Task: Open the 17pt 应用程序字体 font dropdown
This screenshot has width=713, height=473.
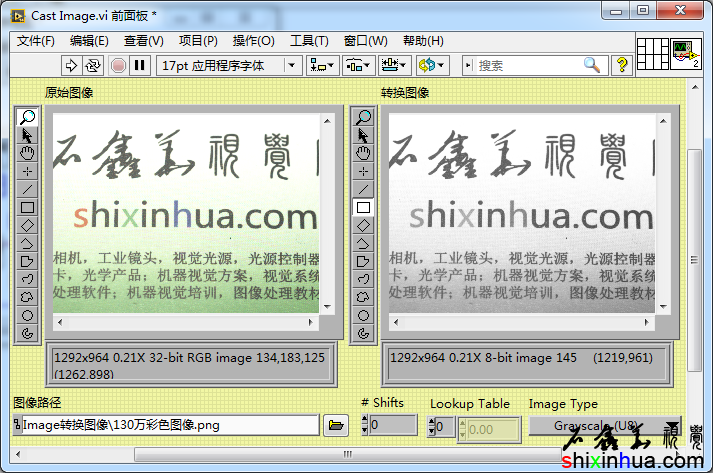Action: coord(229,65)
